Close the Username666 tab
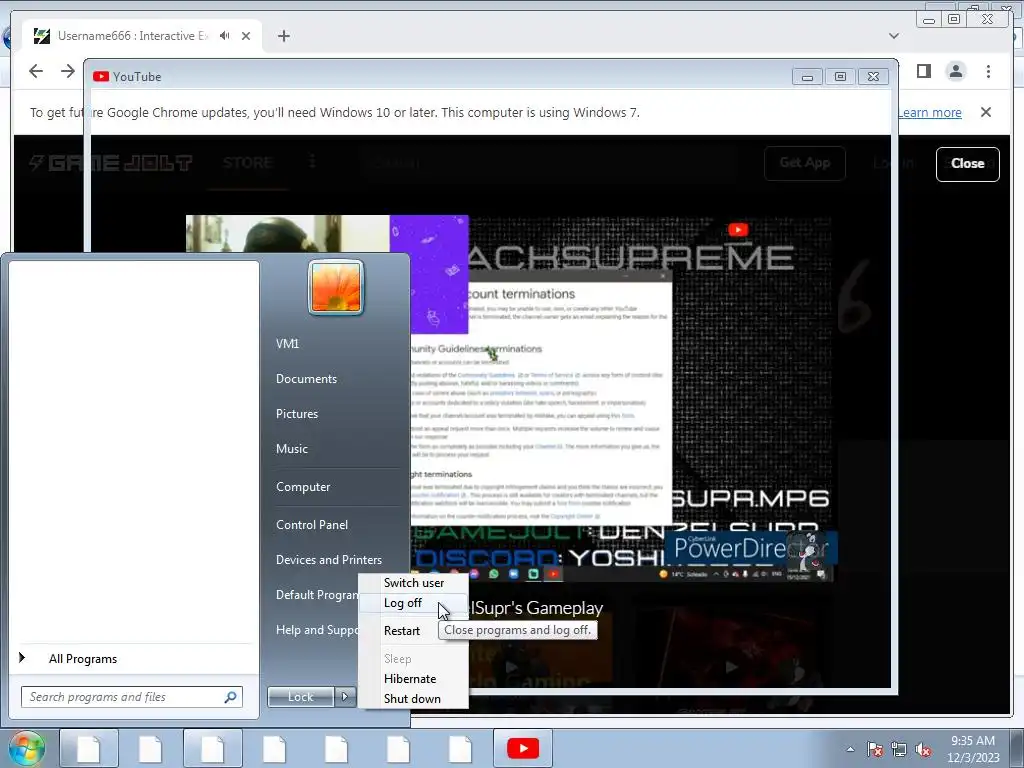Viewport: 1024px width, 768px height. point(246,36)
